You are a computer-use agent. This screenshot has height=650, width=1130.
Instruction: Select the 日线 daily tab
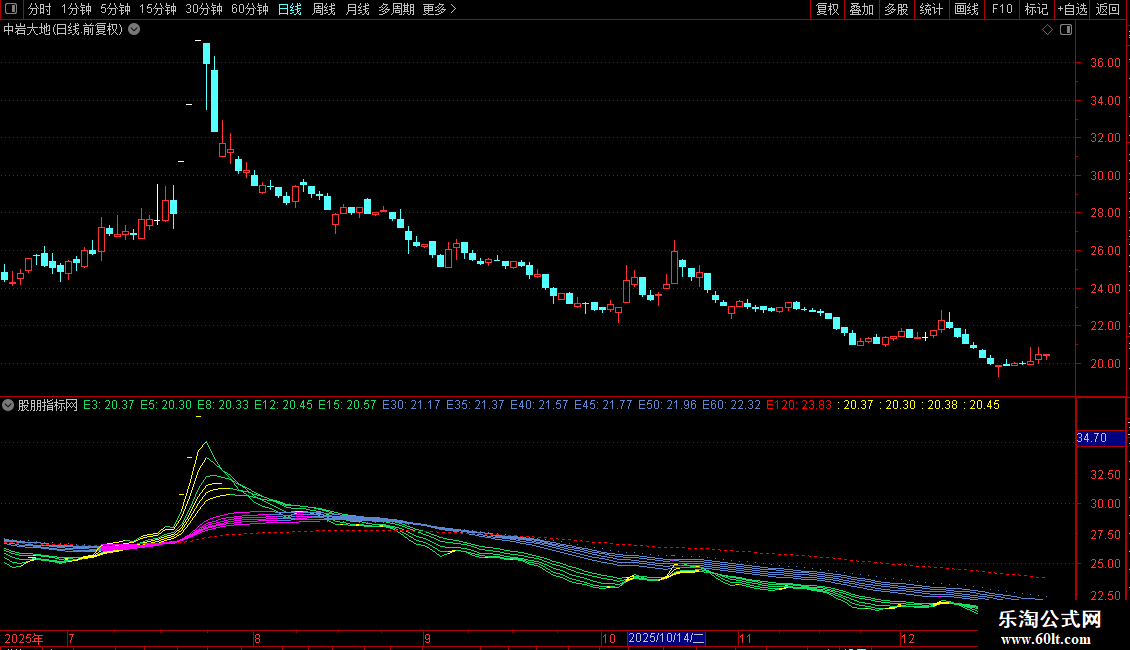click(x=290, y=9)
